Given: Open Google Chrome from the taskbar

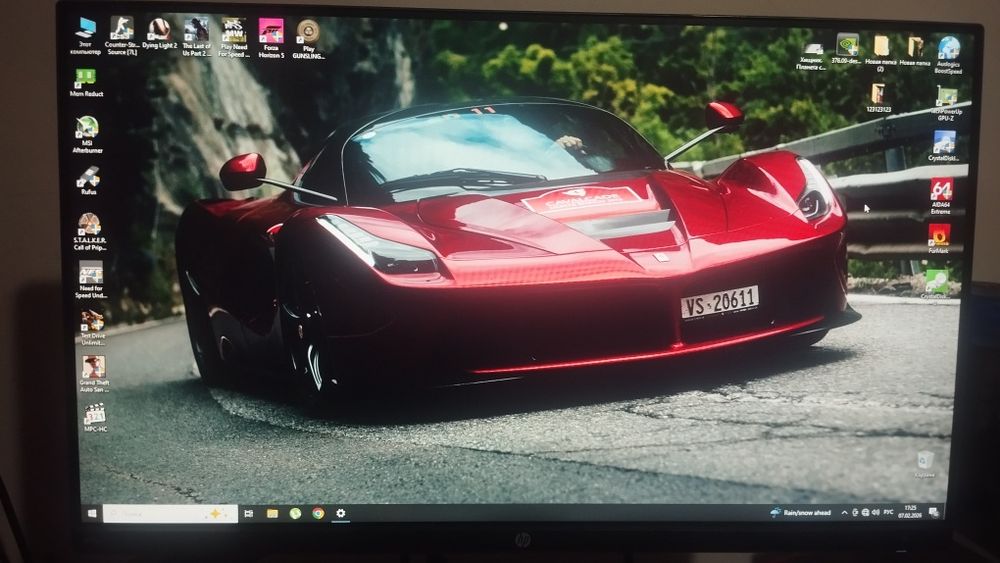Looking at the screenshot, I should coord(318,513).
